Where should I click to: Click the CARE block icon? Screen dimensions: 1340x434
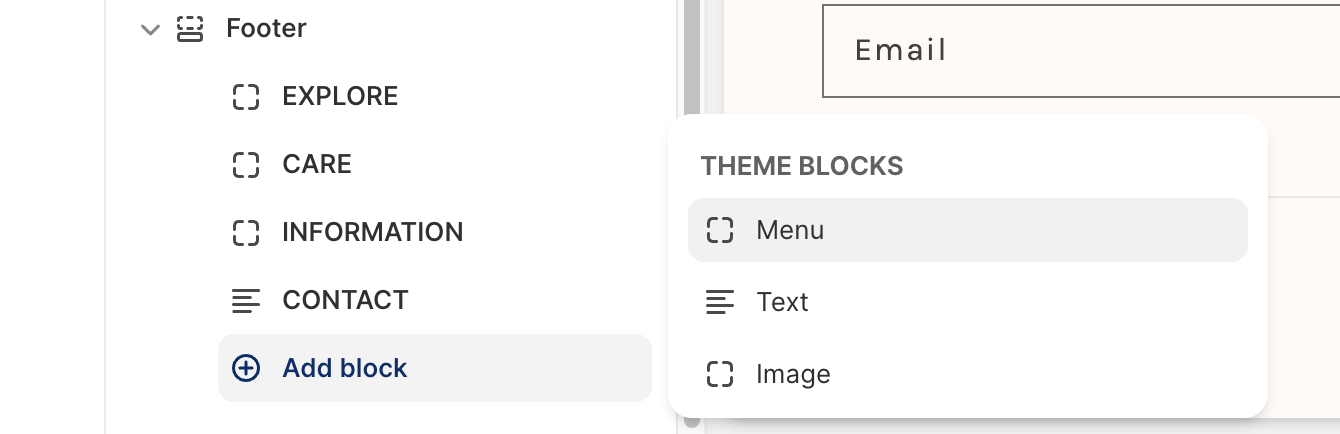245,165
